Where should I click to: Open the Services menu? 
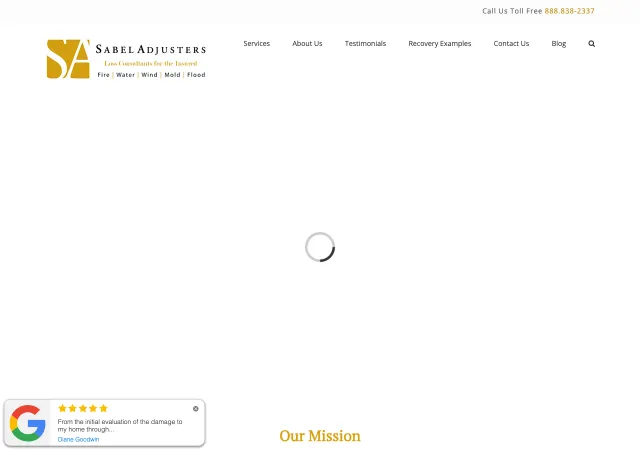click(x=257, y=43)
